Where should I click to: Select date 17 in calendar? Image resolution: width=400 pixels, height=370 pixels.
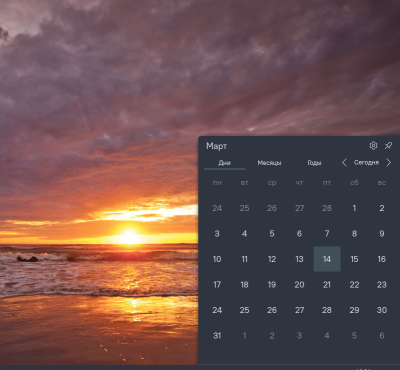tap(217, 285)
